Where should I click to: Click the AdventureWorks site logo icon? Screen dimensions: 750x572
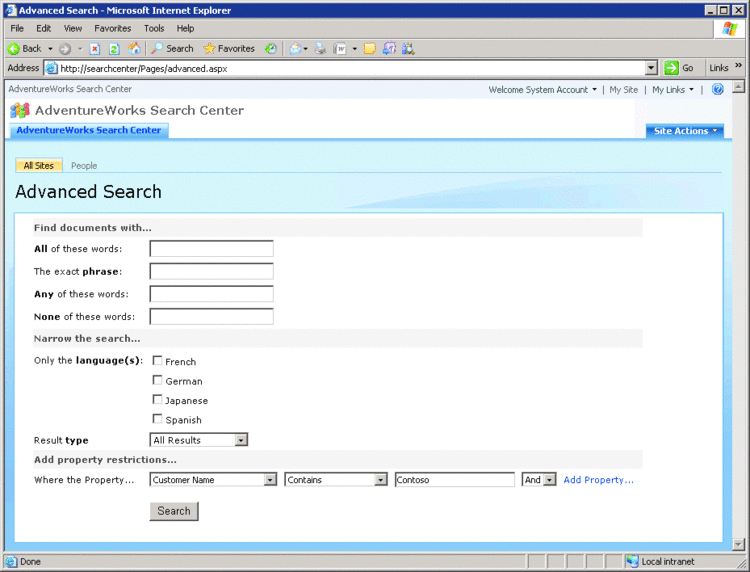point(20,110)
